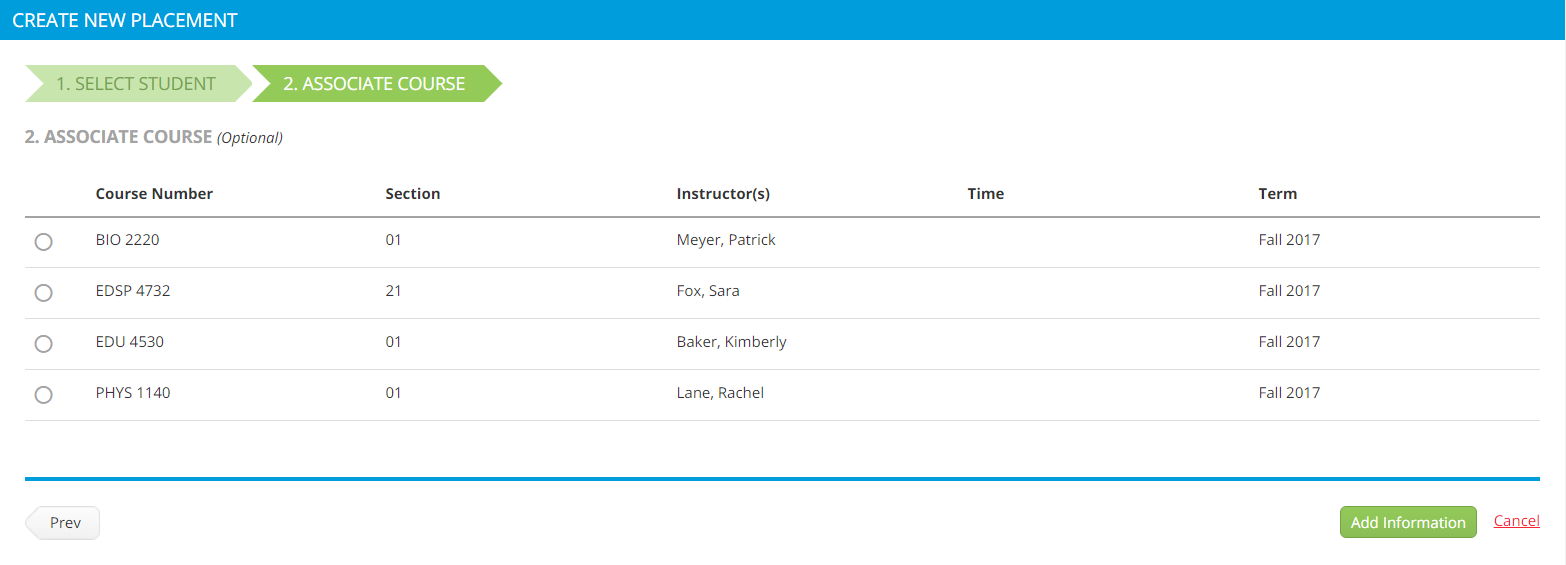Click the Time column header
1566x565 pixels.
[986, 194]
